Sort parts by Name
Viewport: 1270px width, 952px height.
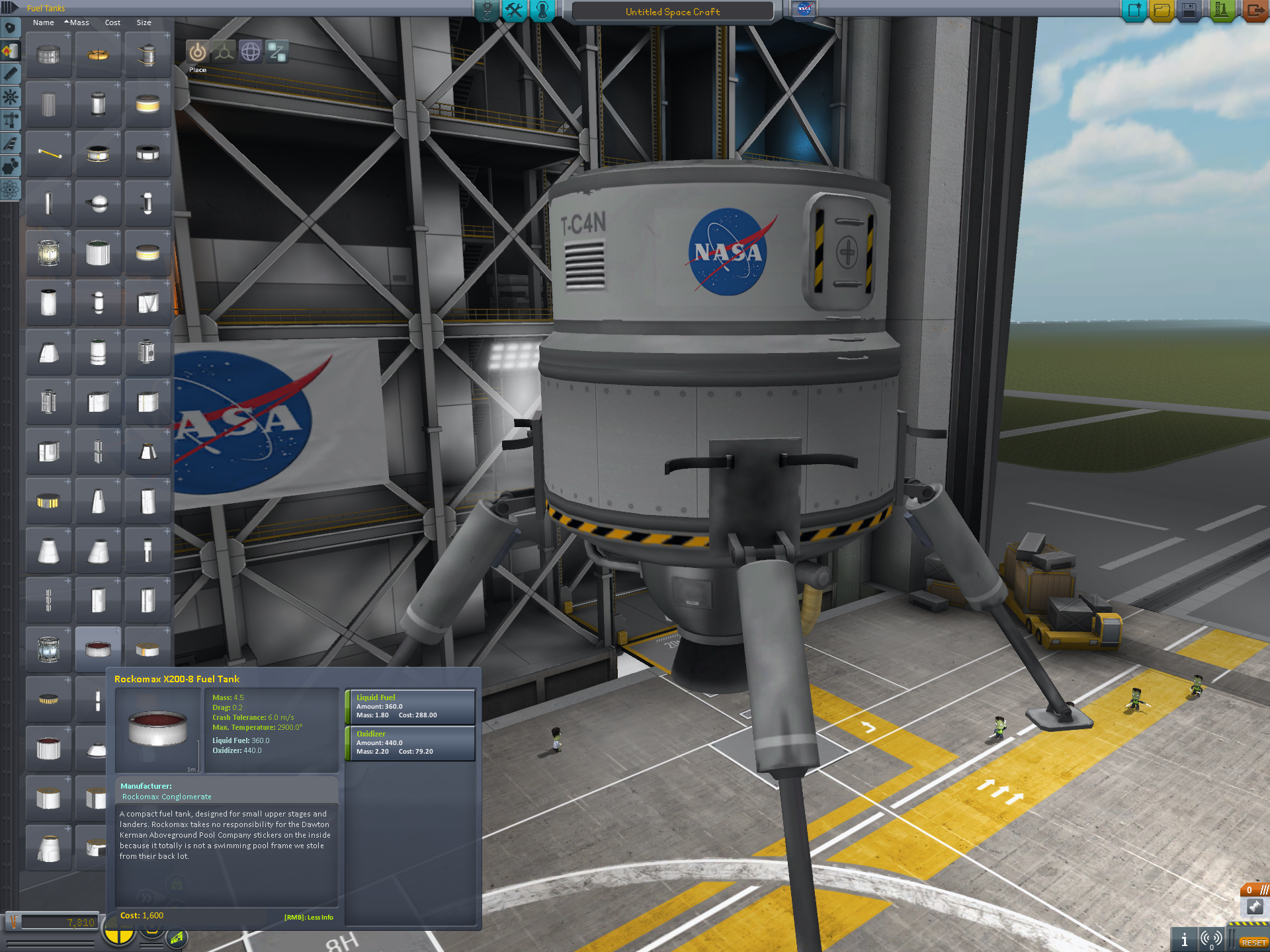(43, 22)
